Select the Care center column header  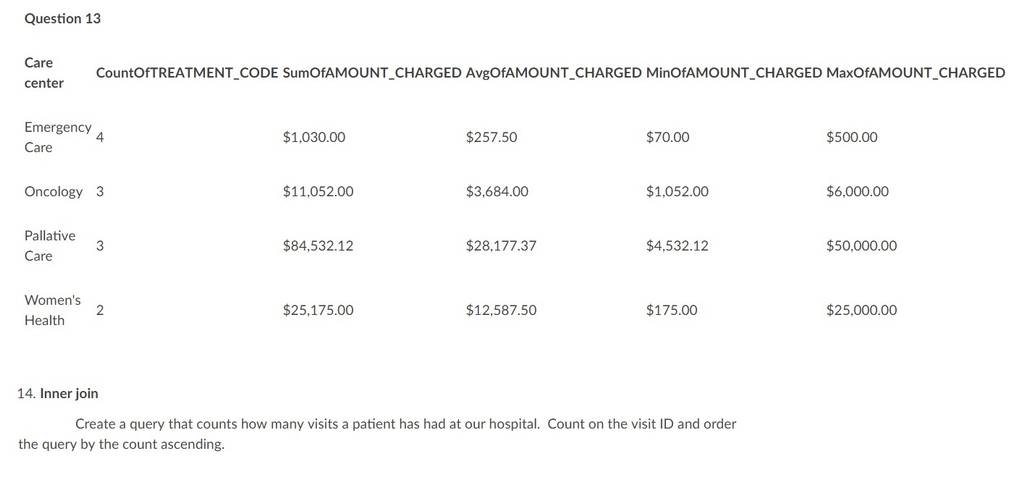click(x=44, y=72)
